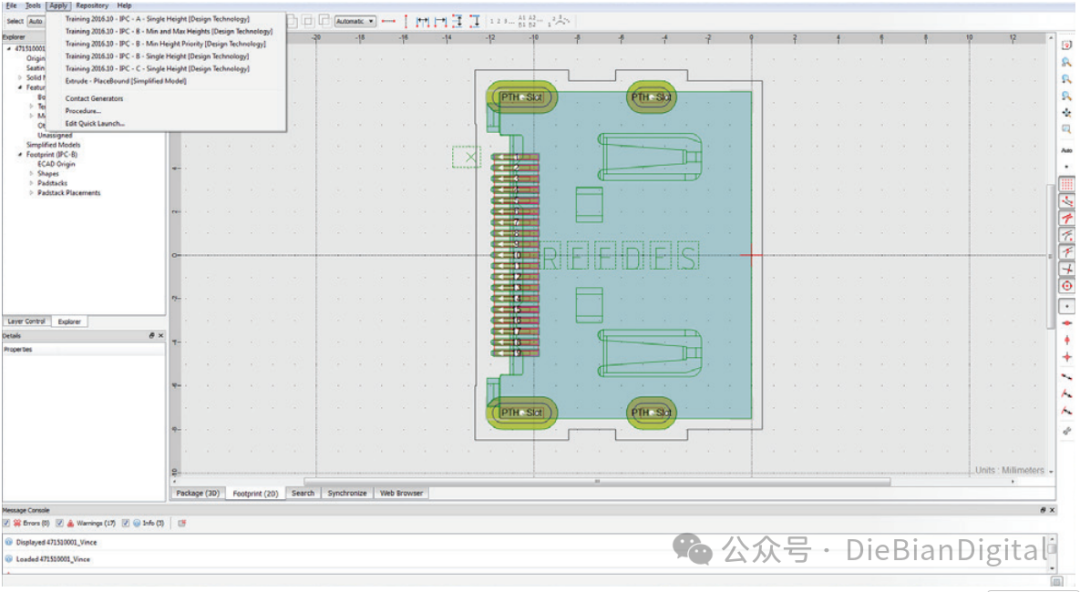Image resolution: width=1080 pixels, height=592 pixels.
Task: Toggle the red grid snap icon
Action: (1066, 184)
